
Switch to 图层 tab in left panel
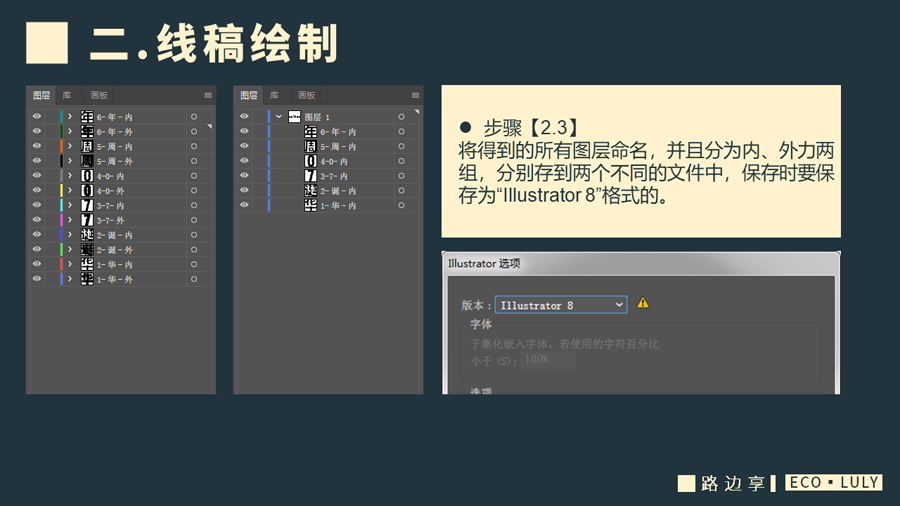(41, 95)
